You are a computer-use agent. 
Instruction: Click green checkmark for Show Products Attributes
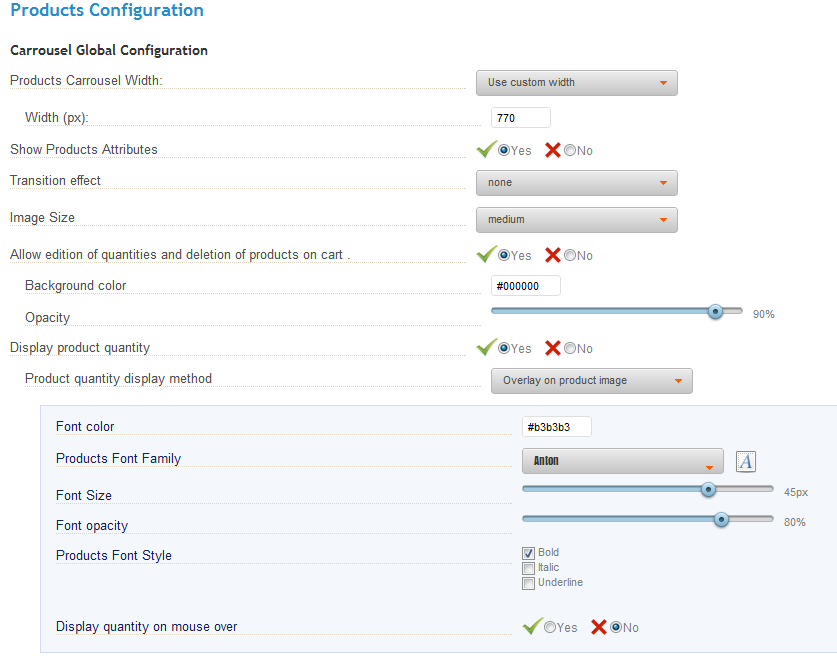pos(487,150)
